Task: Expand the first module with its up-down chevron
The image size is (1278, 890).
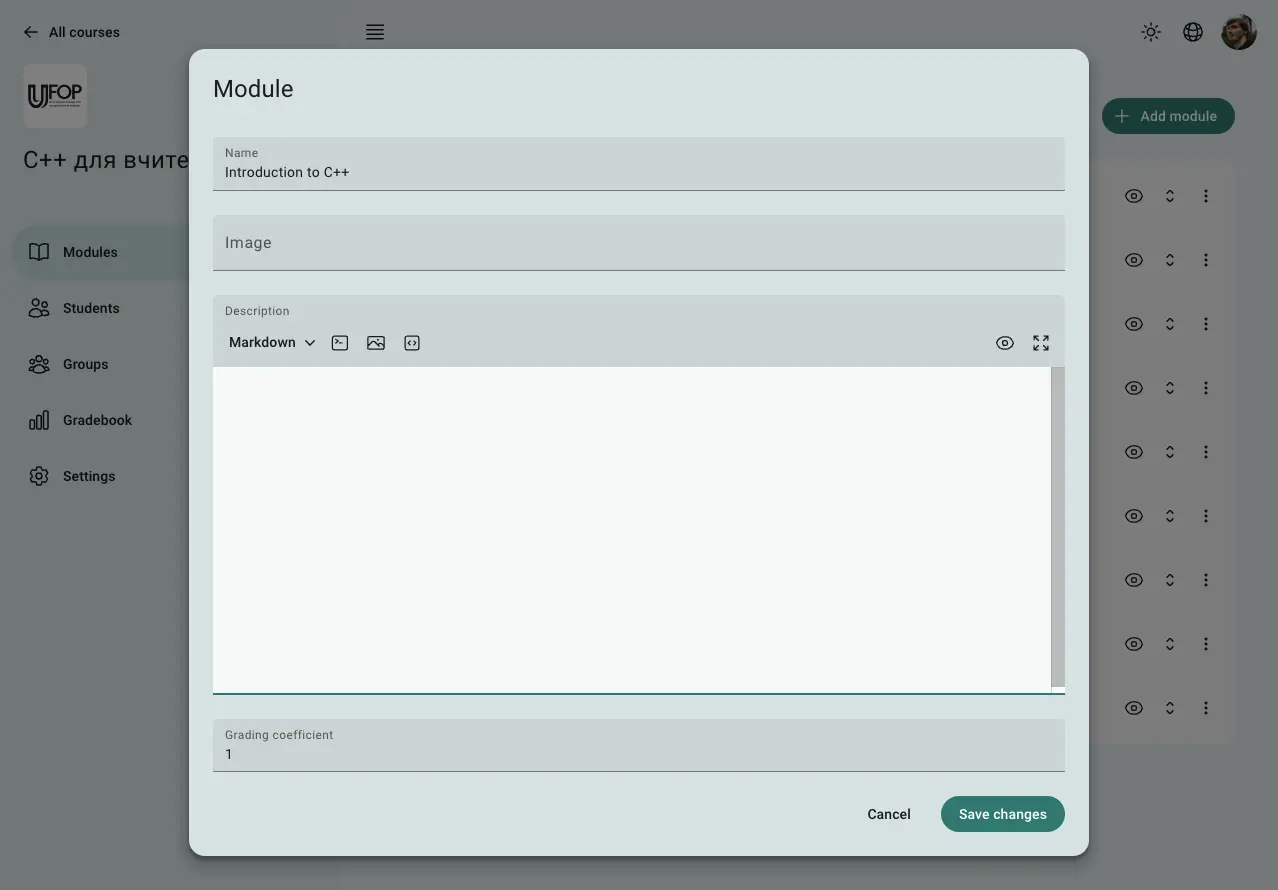Action: [1170, 196]
